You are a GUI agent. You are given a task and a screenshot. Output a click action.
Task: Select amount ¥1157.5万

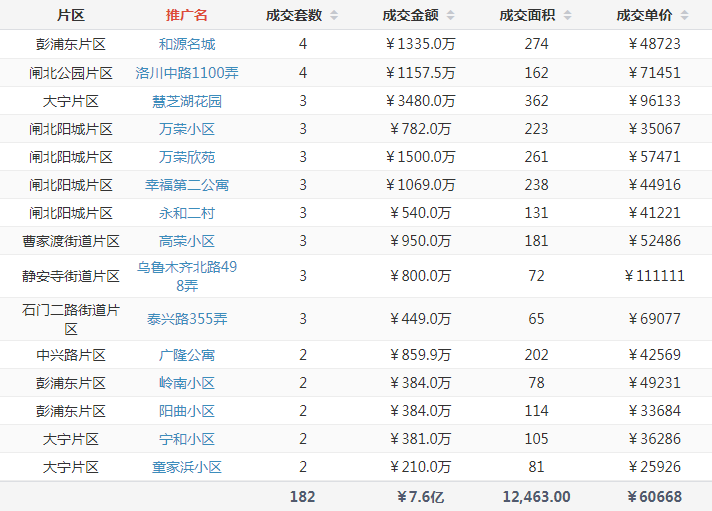[x=420, y=73]
